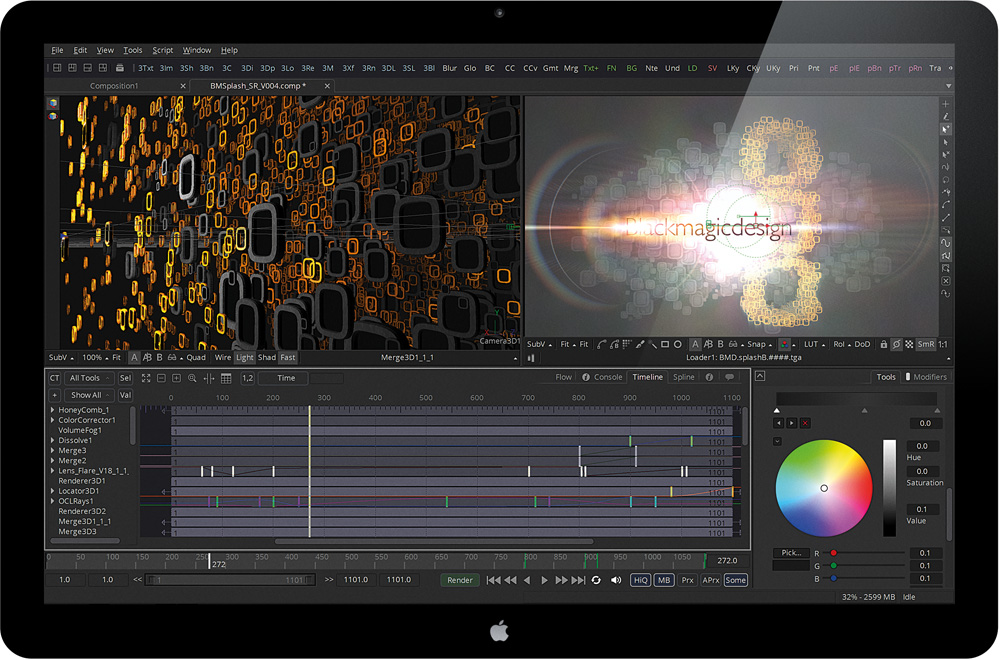The image size is (1000, 660).
Task: Open the File menu
Action: click(x=57, y=50)
